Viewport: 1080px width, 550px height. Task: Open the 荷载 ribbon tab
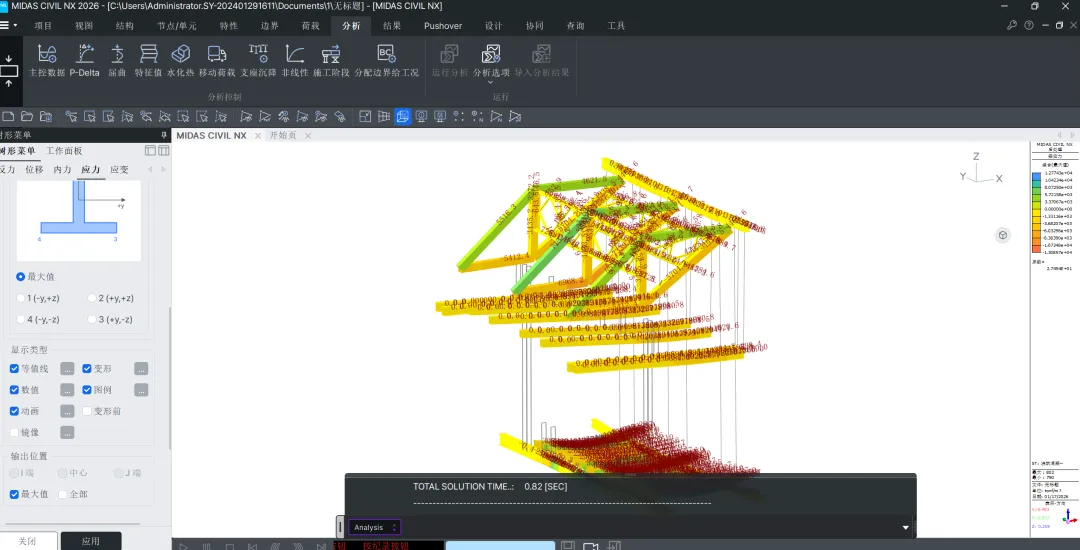[311, 26]
